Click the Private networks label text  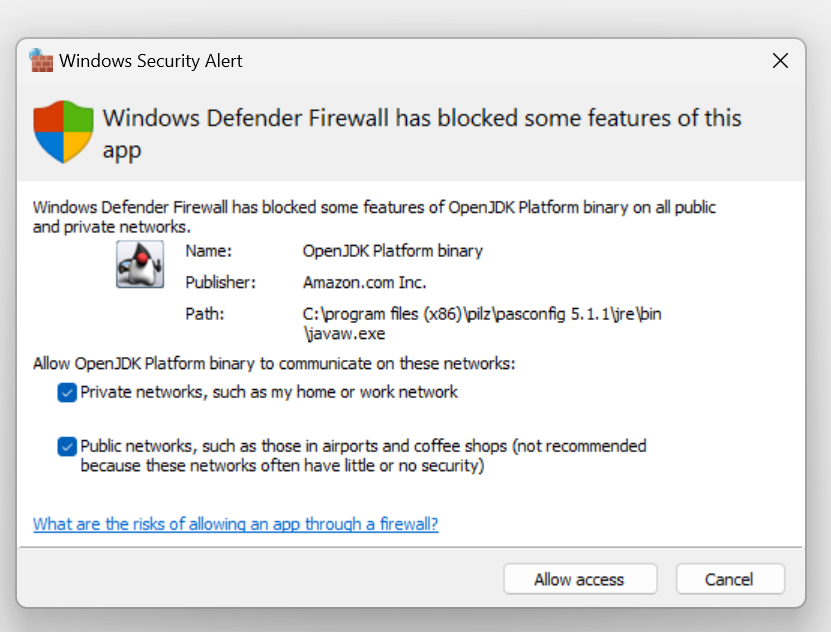(269, 393)
